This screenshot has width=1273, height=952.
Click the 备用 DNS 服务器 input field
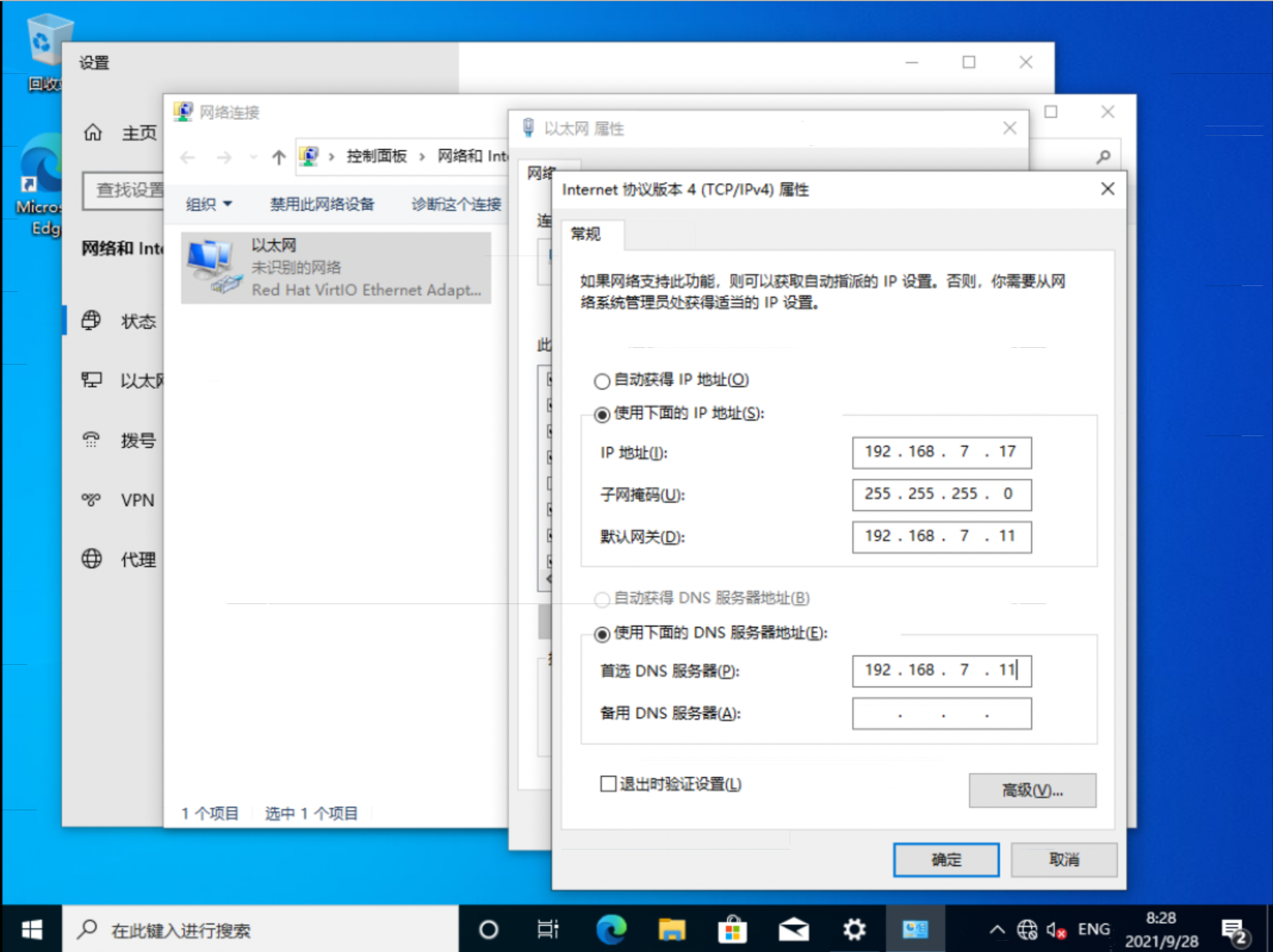tap(941, 714)
